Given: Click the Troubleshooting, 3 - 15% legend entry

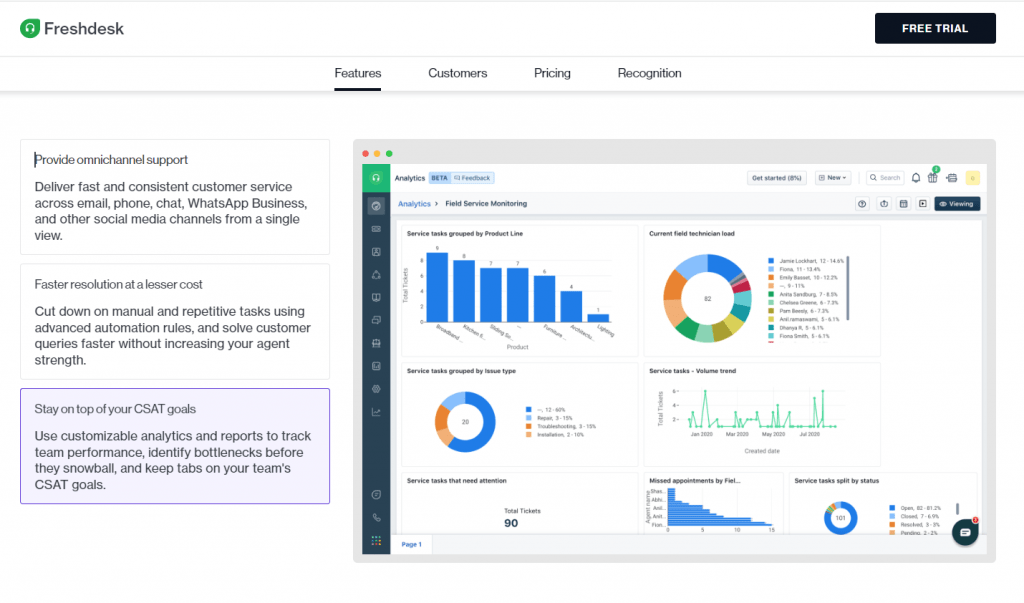Looking at the screenshot, I should pyautogui.click(x=561, y=426).
